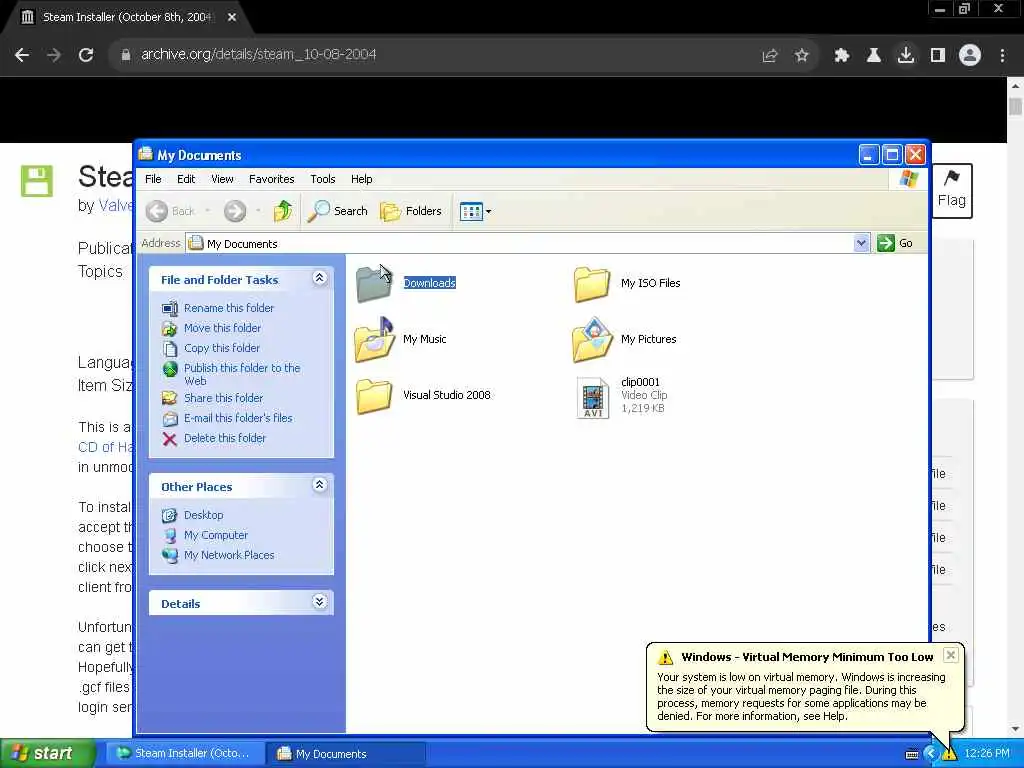Image resolution: width=1024 pixels, height=768 pixels.
Task: Open Desktop from Other Places
Action: click(203, 515)
